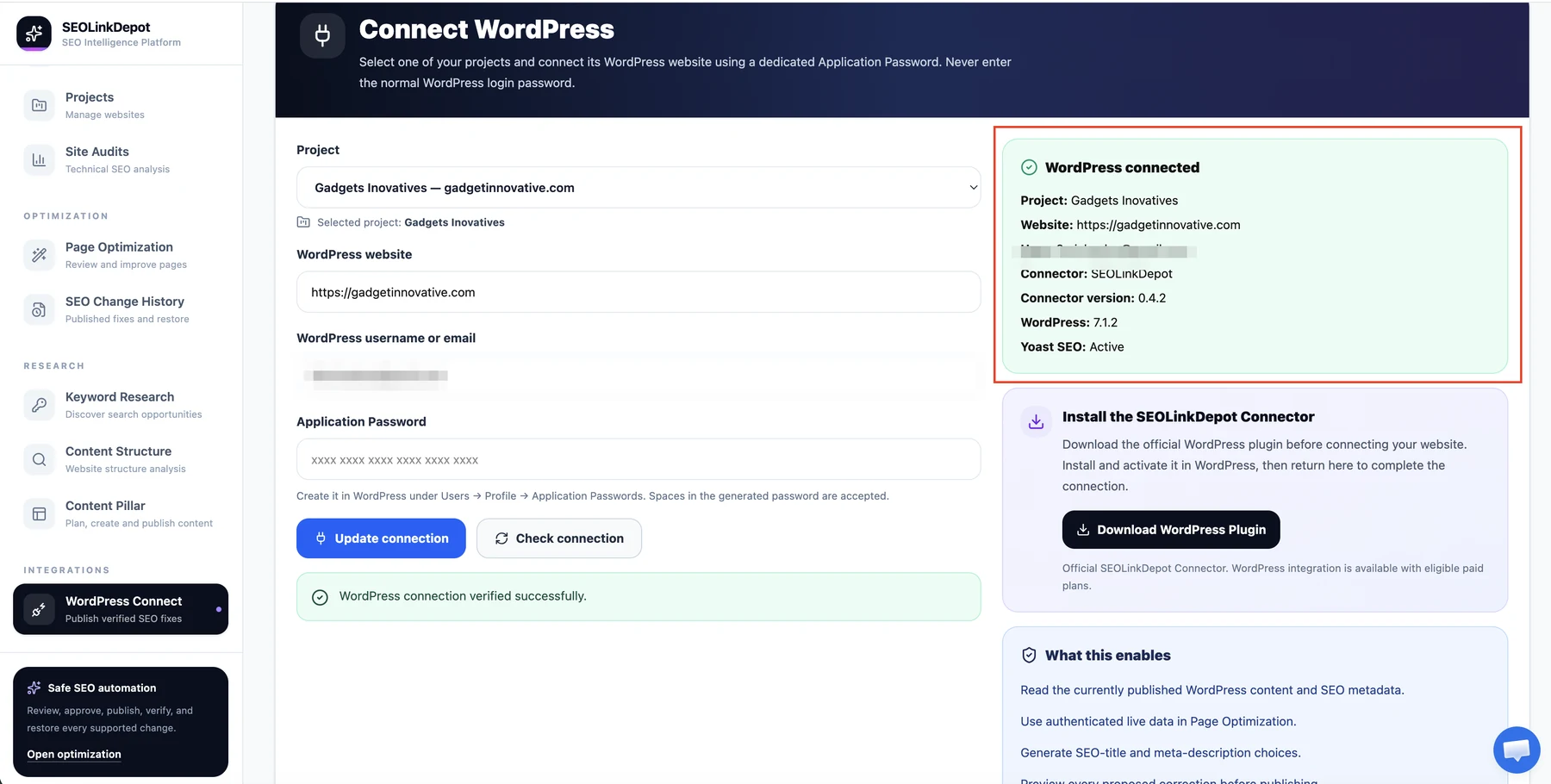Open Content Pillar in the sidebar

tap(121, 513)
